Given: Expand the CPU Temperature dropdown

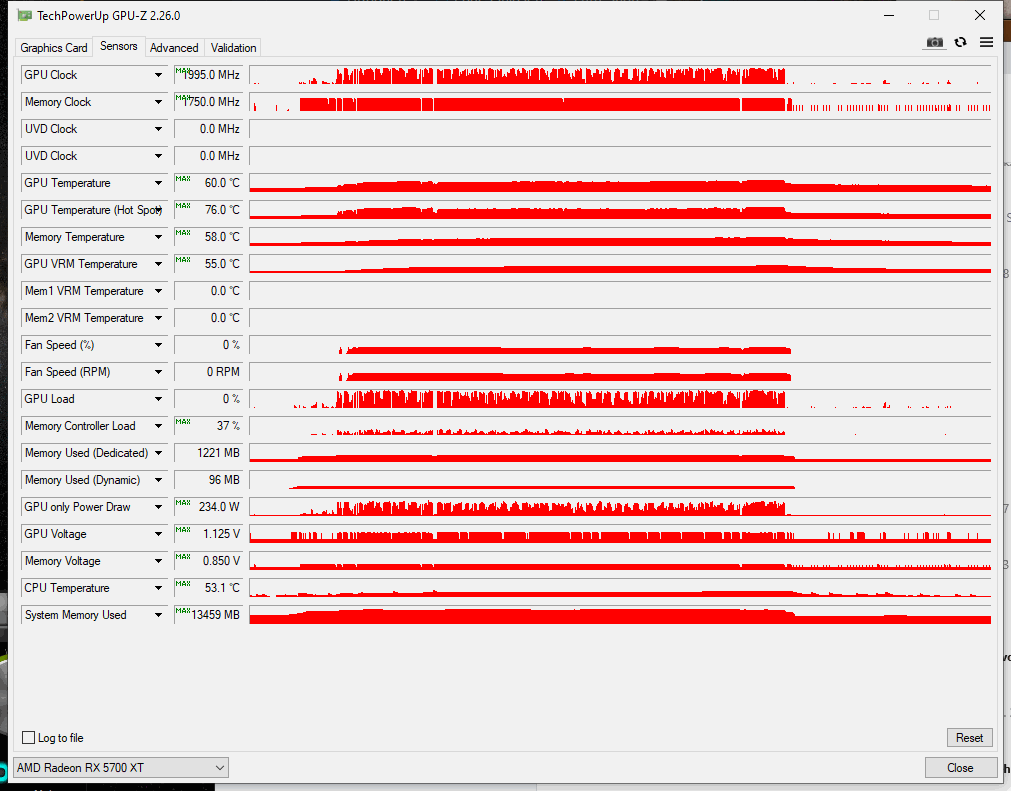Looking at the screenshot, I should 158,589.
